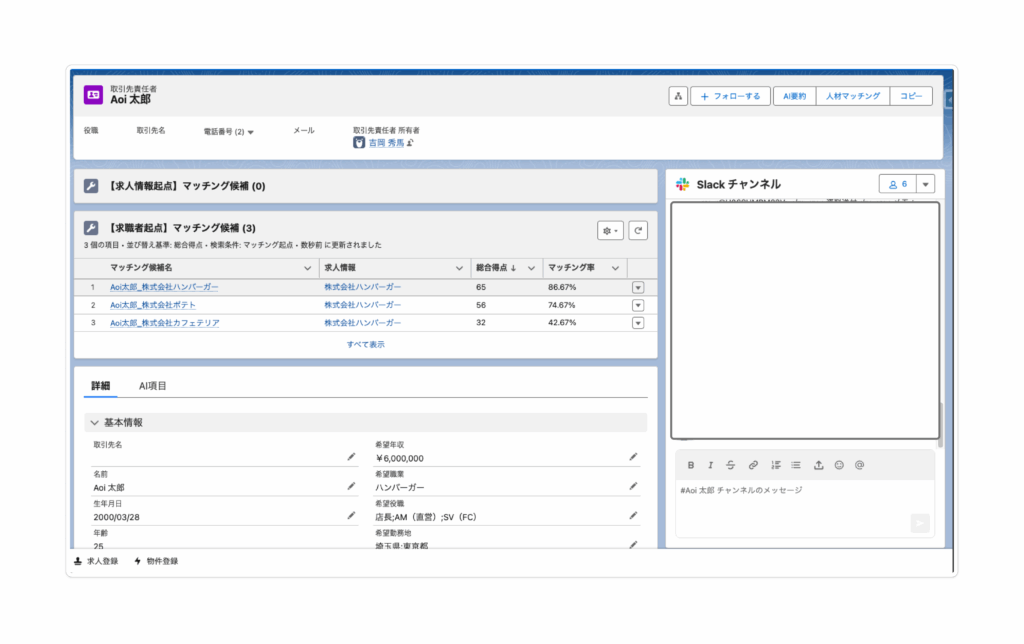The height and width of the screenshot is (644, 1024).
Task: Click the hierarchy view icon
Action: pyautogui.click(x=677, y=96)
